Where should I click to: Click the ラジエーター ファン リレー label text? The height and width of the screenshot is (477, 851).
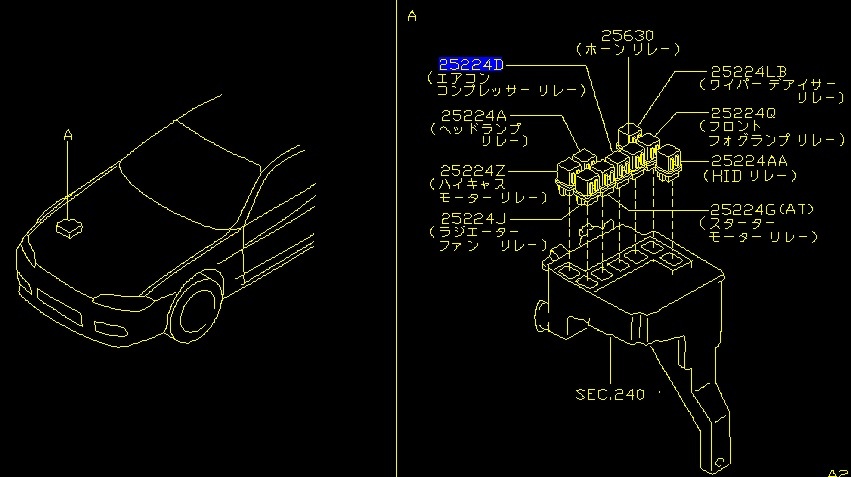[x=489, y=239]
